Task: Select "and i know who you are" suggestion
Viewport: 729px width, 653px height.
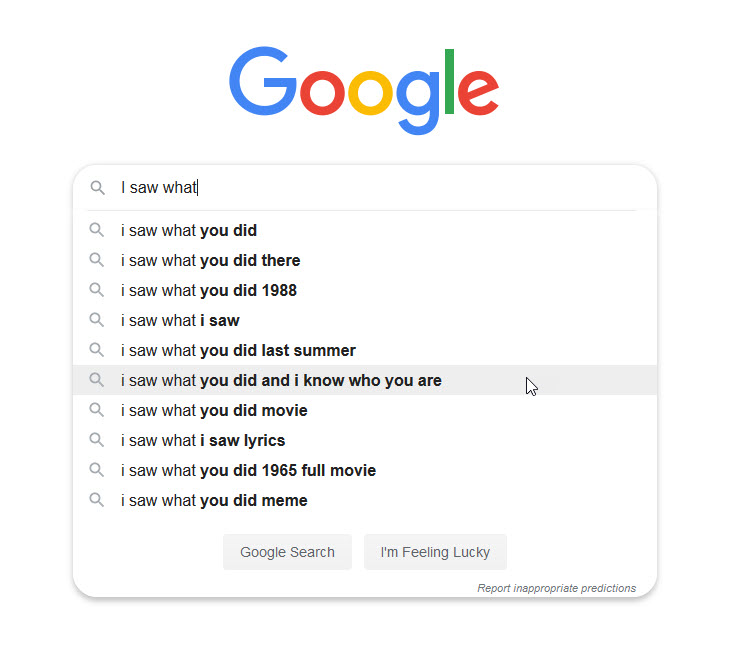Action: point(281,380)
